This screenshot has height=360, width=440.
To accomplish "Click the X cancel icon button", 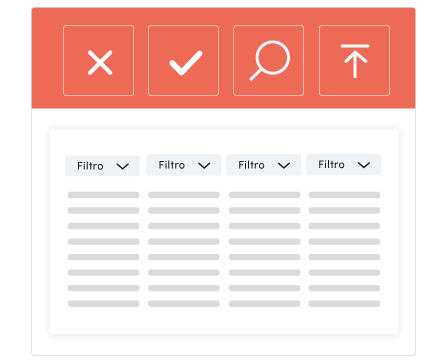I will pyautogui.click(x=99, y=61).
